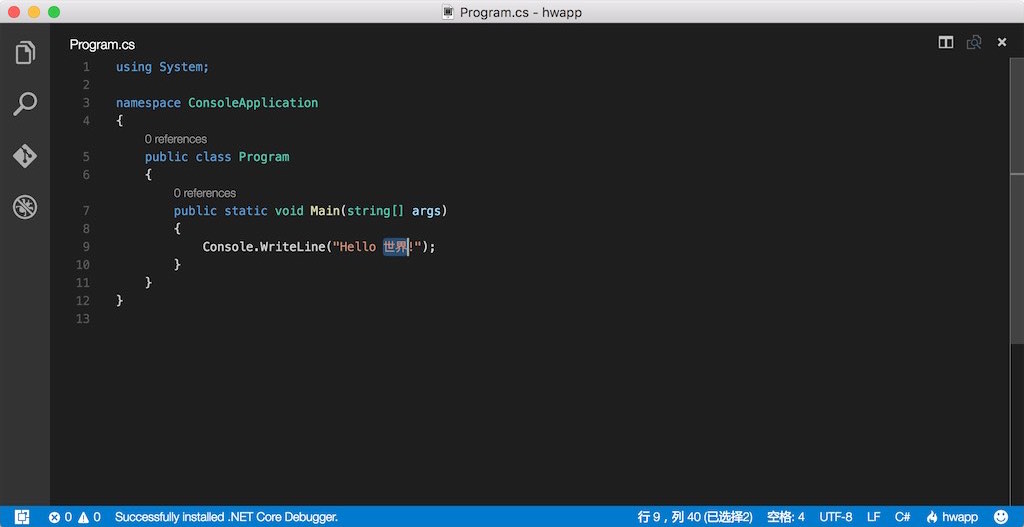
Task: Open changes preview icon in editor toolbar
Action: point(974,42)
